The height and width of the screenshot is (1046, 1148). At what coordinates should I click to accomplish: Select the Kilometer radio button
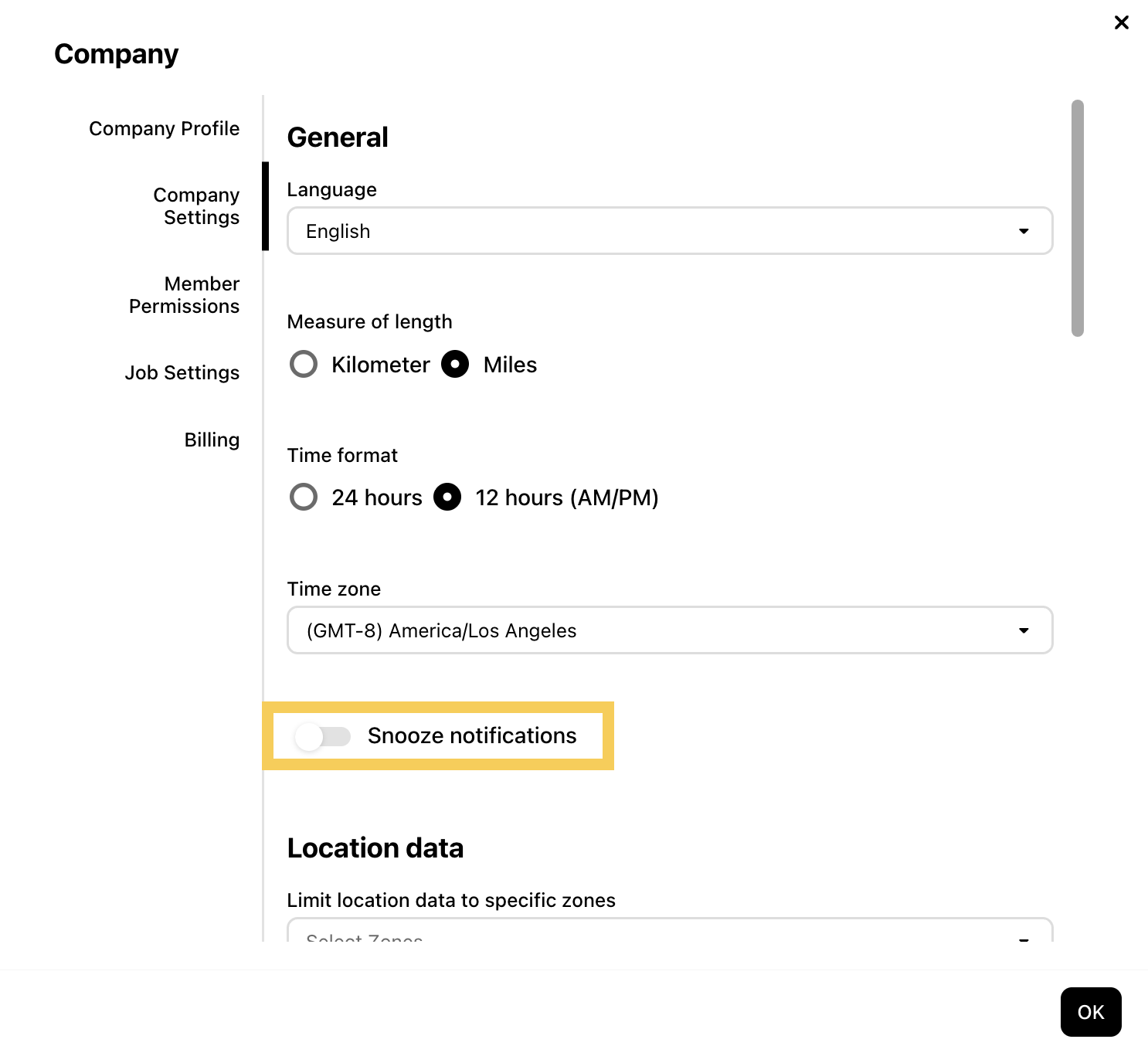(304, 364)
